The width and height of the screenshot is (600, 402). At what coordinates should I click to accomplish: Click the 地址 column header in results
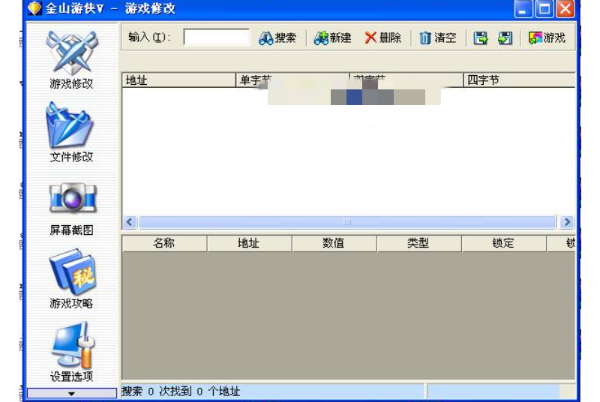click(179, 80)
